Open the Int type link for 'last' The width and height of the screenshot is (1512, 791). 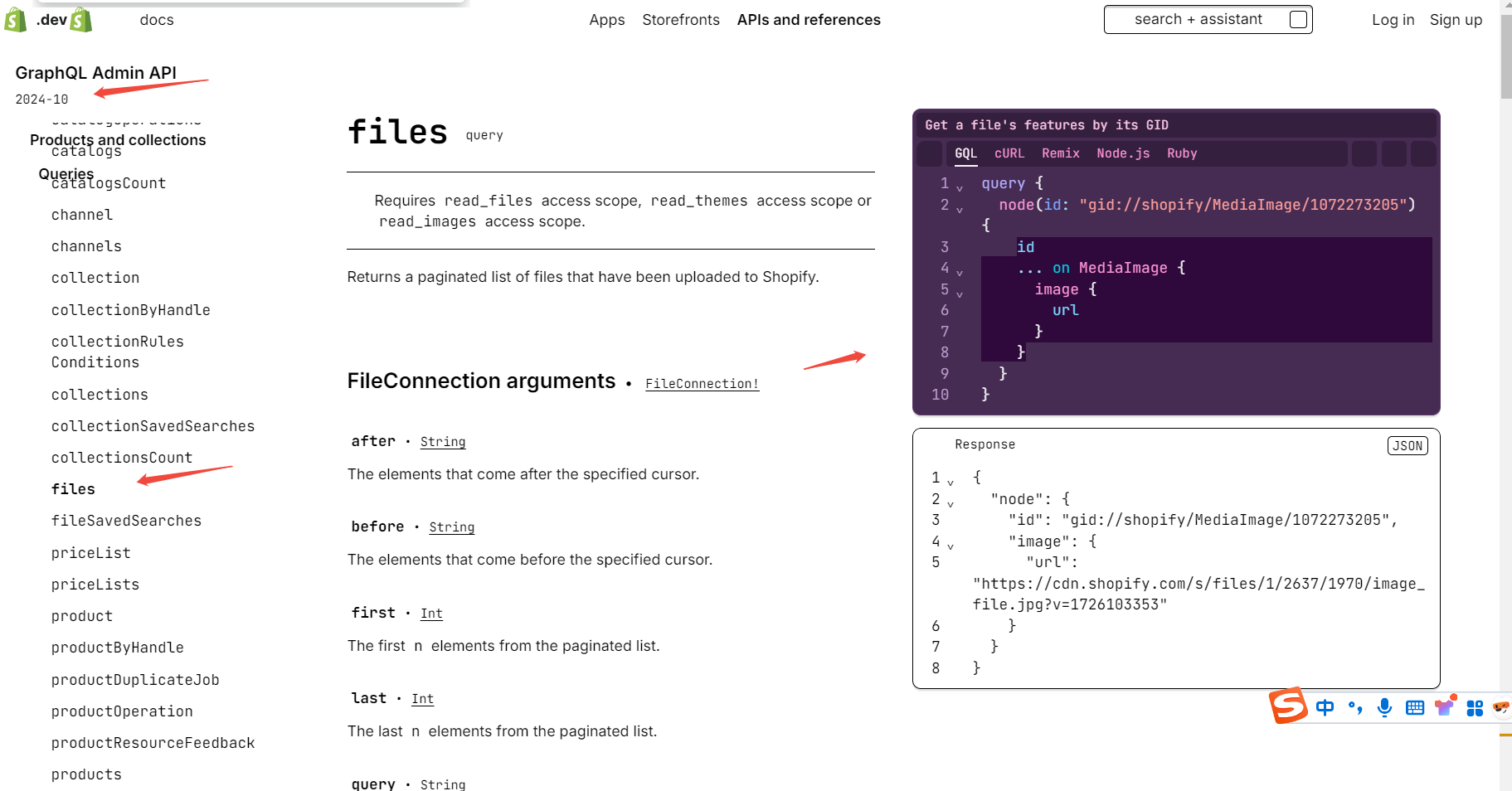[422, 699]
